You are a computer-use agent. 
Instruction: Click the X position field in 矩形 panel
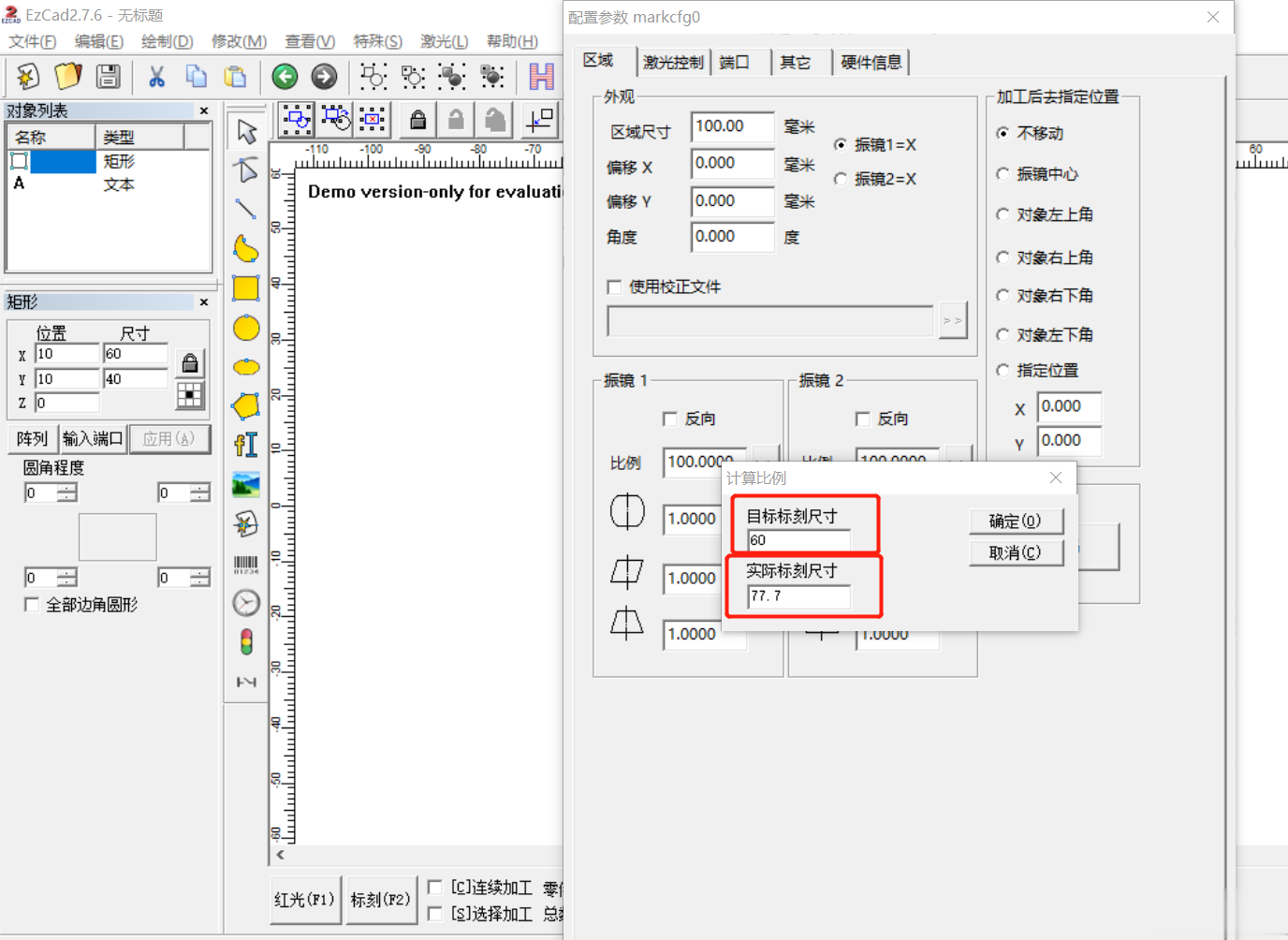click(x=66, y=354)
